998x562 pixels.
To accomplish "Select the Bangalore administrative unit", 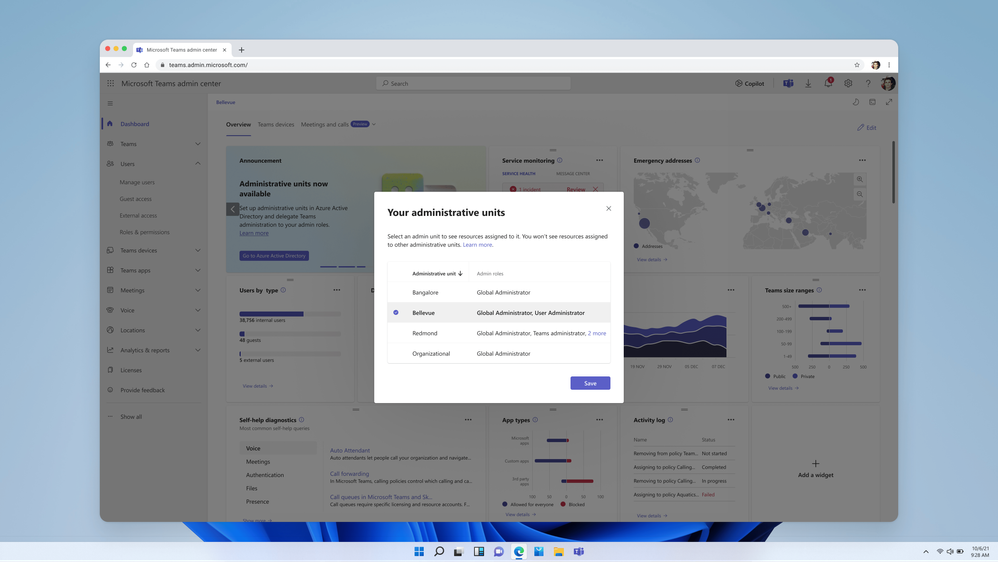I will [x=498, y=292].
